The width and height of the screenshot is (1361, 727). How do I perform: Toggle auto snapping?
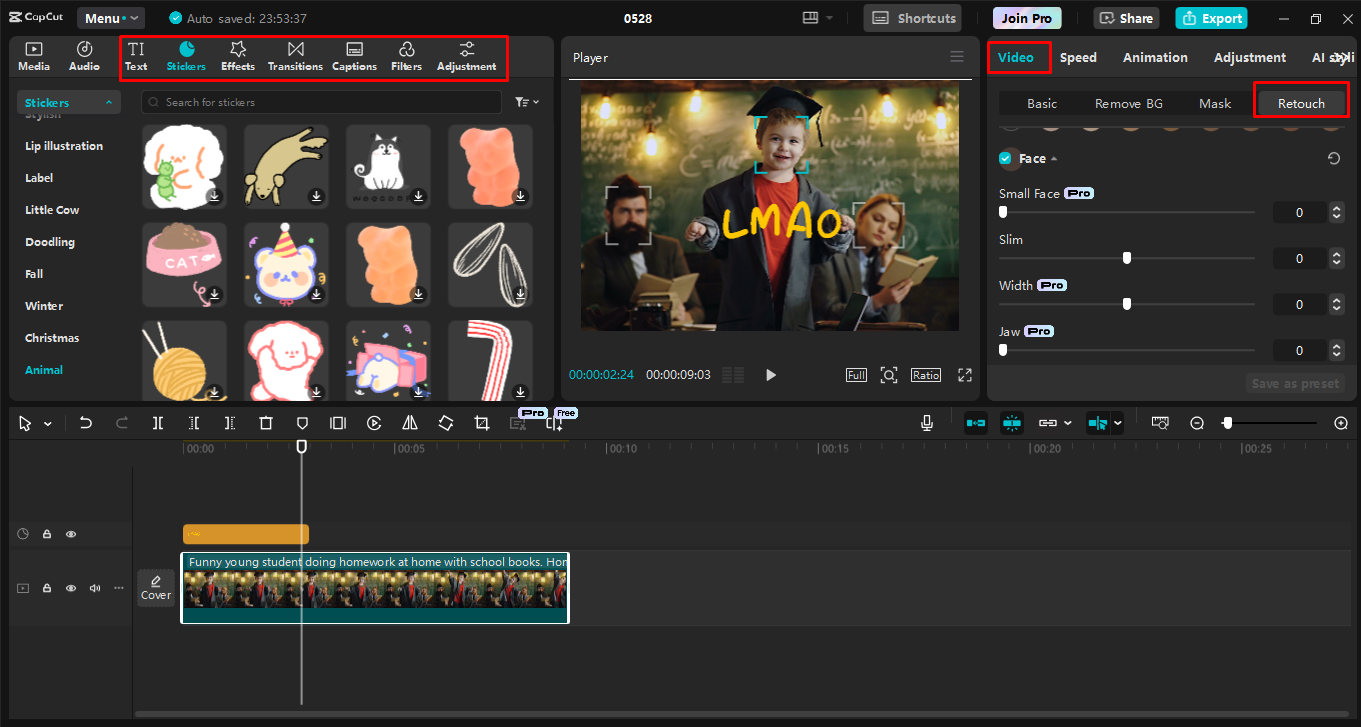click(1012, 423)
